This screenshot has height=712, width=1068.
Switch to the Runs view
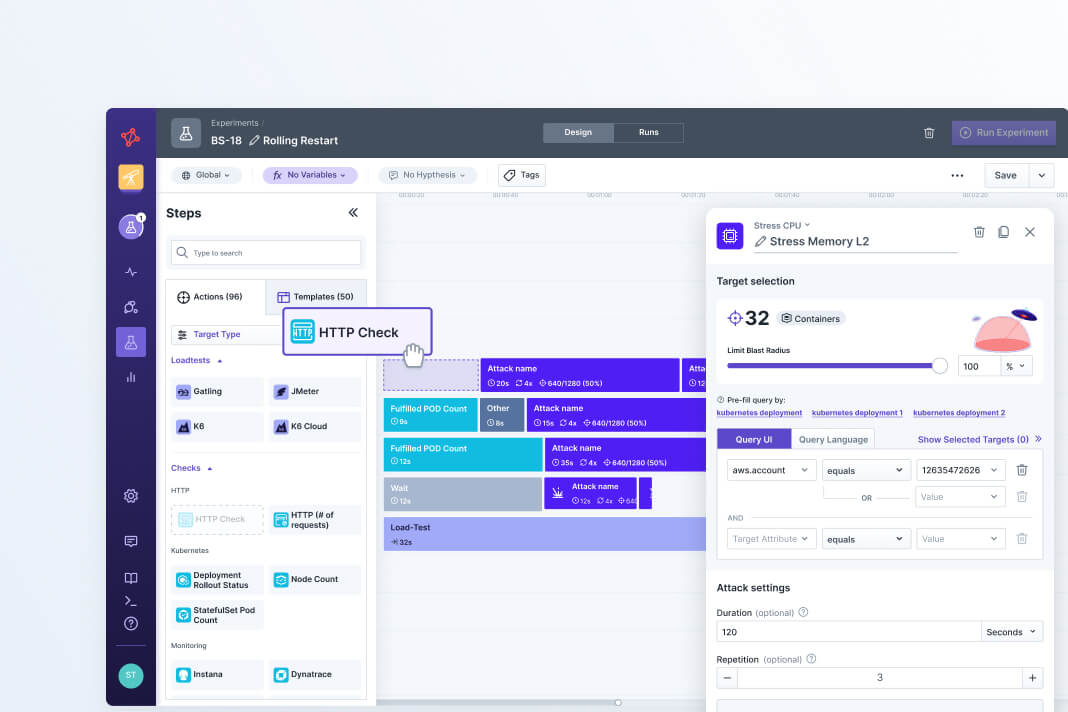click(648, 133)
